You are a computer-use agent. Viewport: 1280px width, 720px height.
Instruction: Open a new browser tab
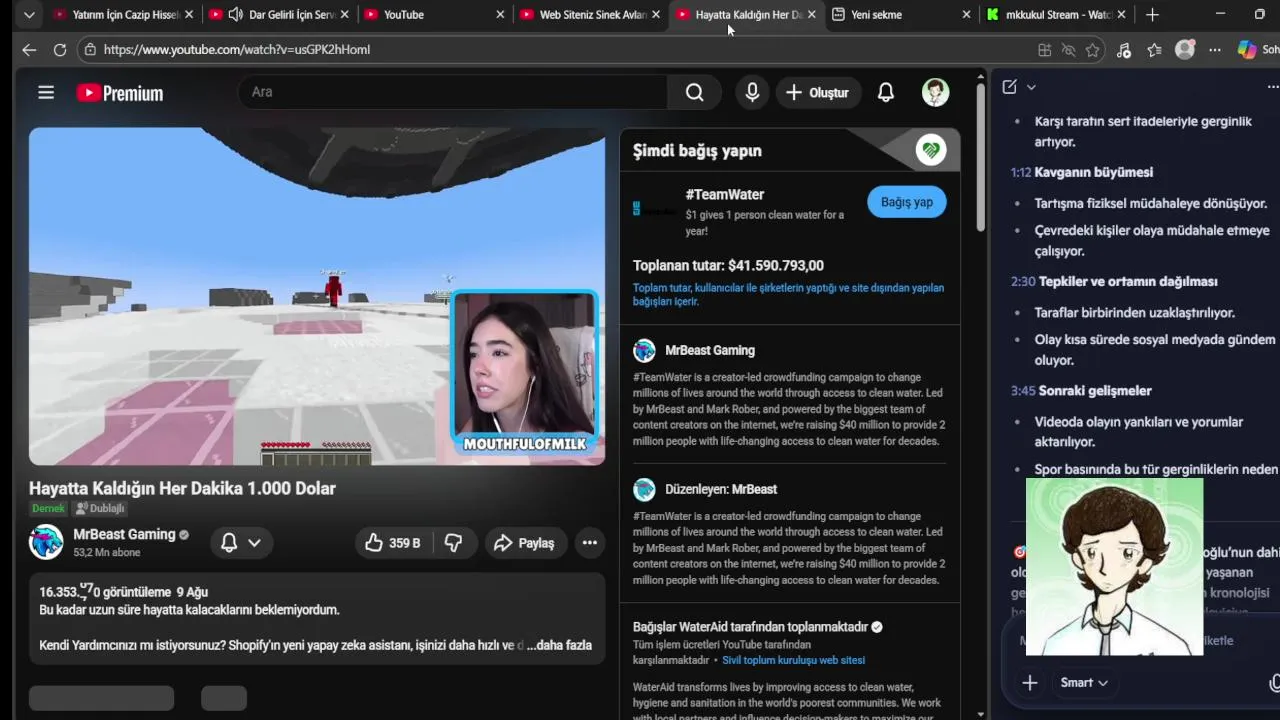pos(1152,15)
